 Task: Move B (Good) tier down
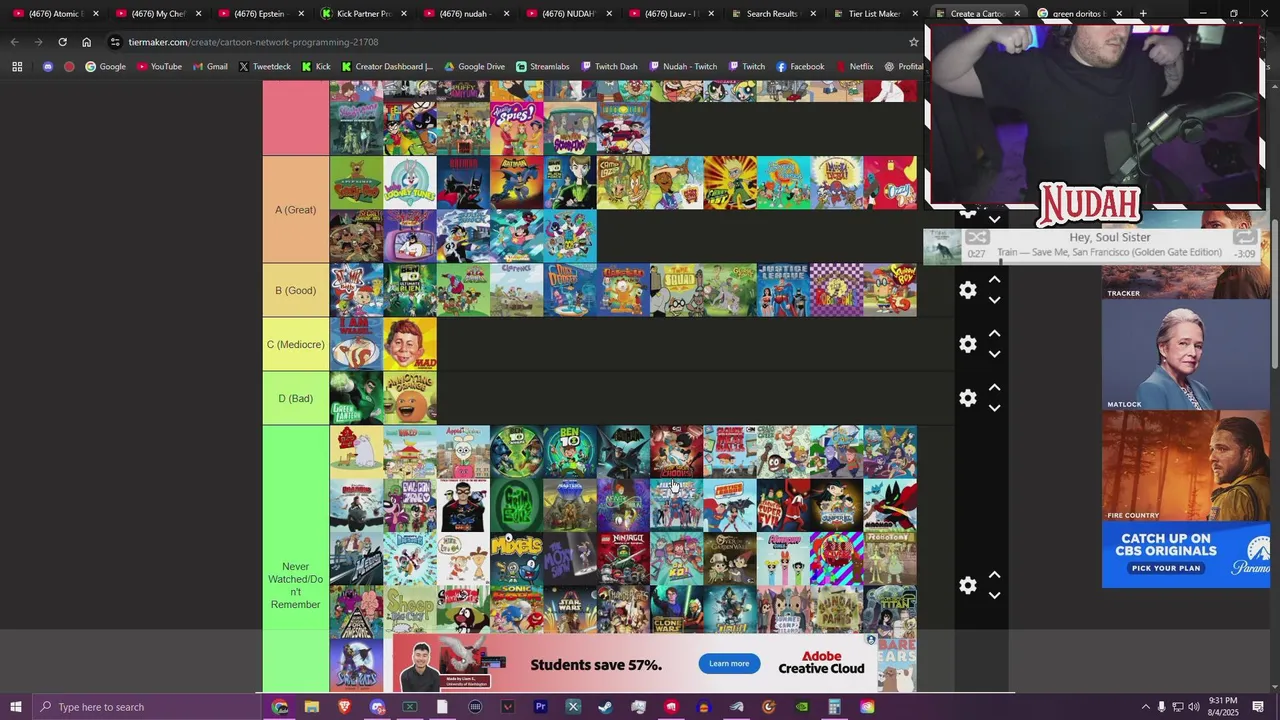coord(994,300)
